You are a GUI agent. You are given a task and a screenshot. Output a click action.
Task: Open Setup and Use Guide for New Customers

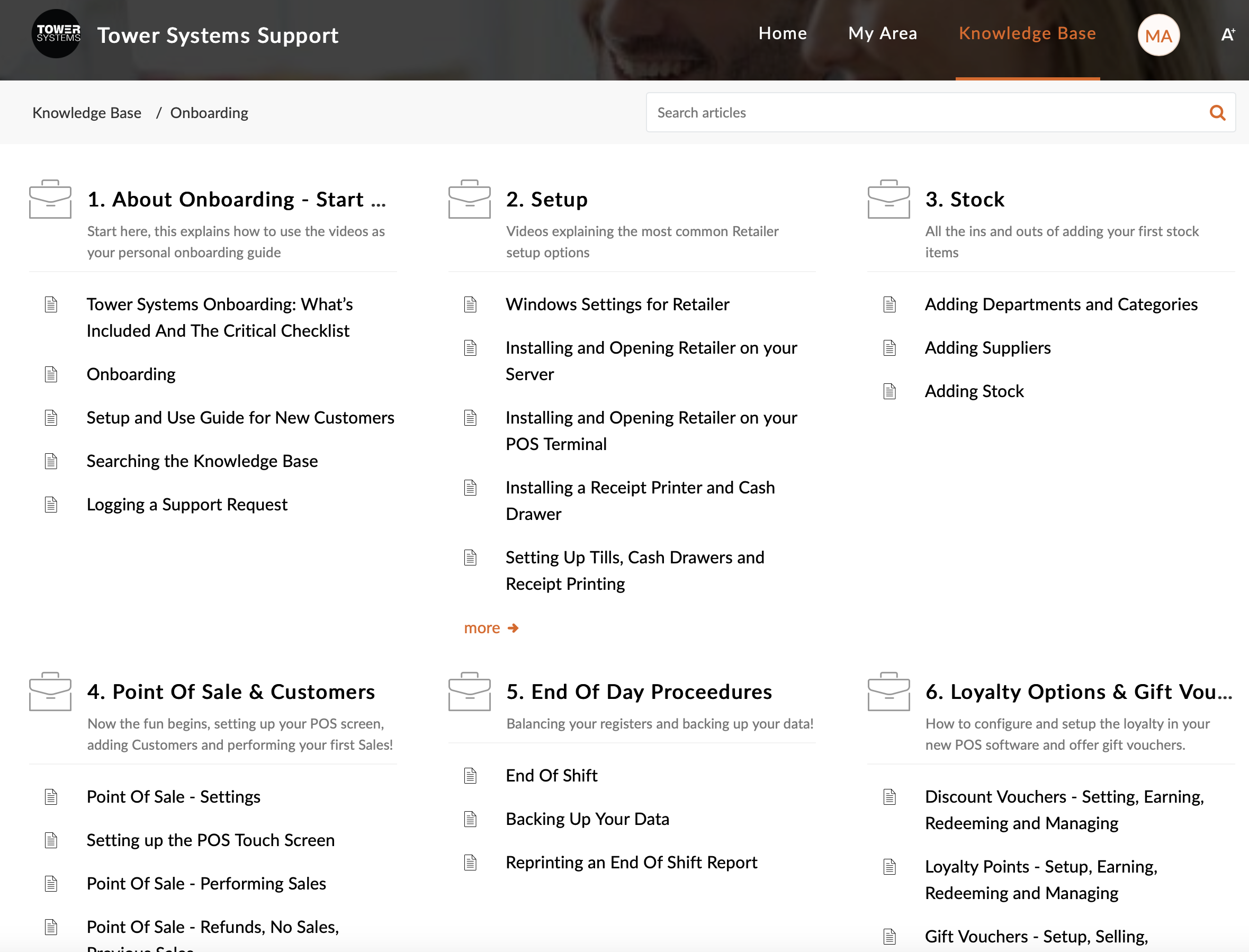point(240,418)
